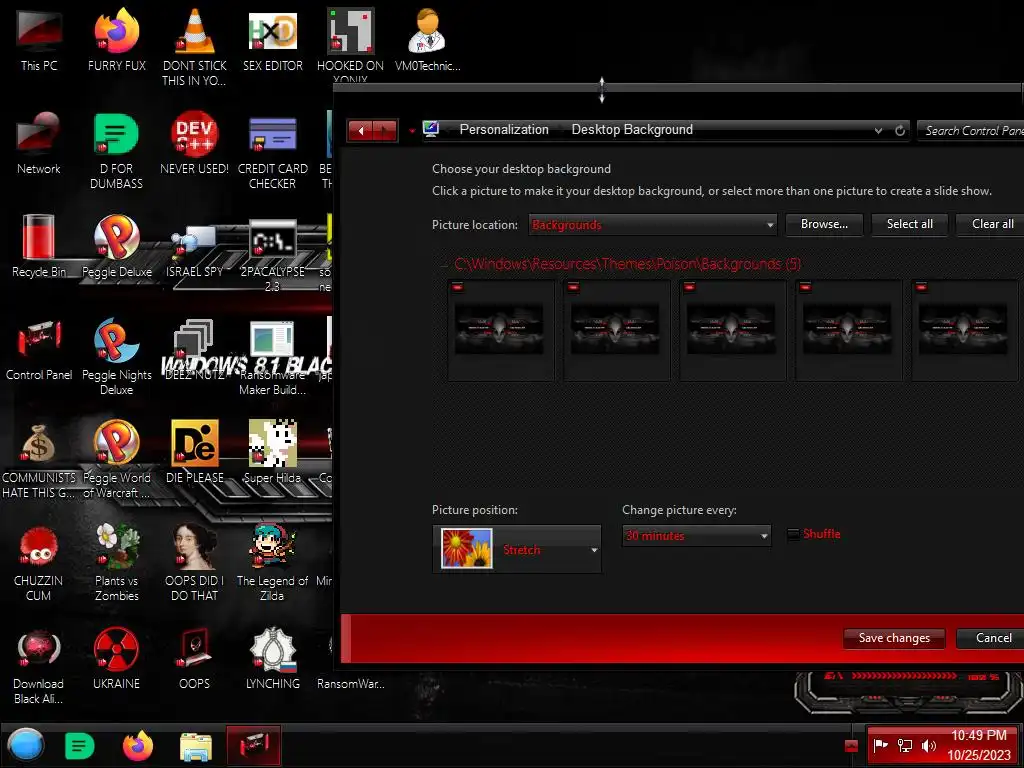1024x768 pixels.
Task: Click Select all button
Action: [x=909, y=224]
